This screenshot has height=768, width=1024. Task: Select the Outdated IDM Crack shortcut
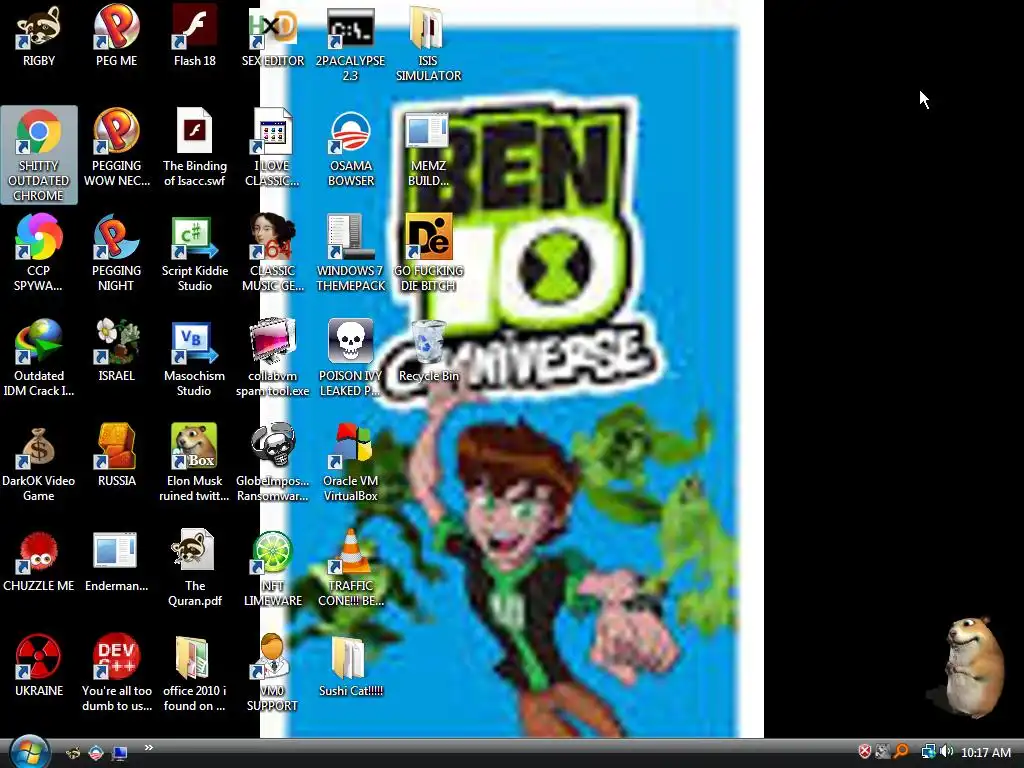coord(39,358)
